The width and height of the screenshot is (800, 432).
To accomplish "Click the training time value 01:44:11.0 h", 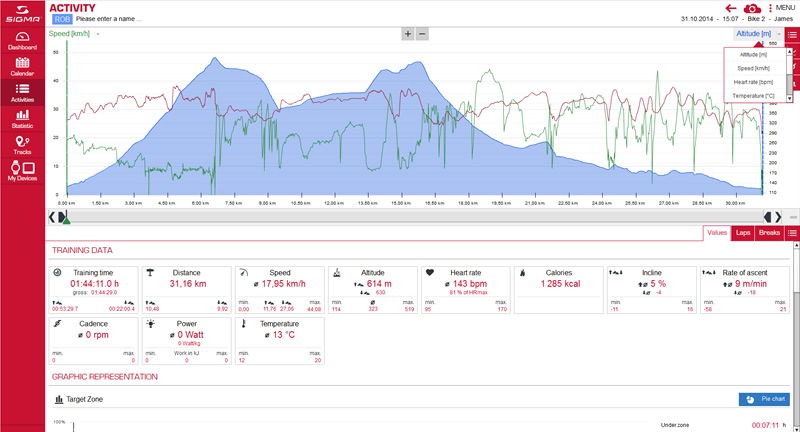I will tap(94, 284).
